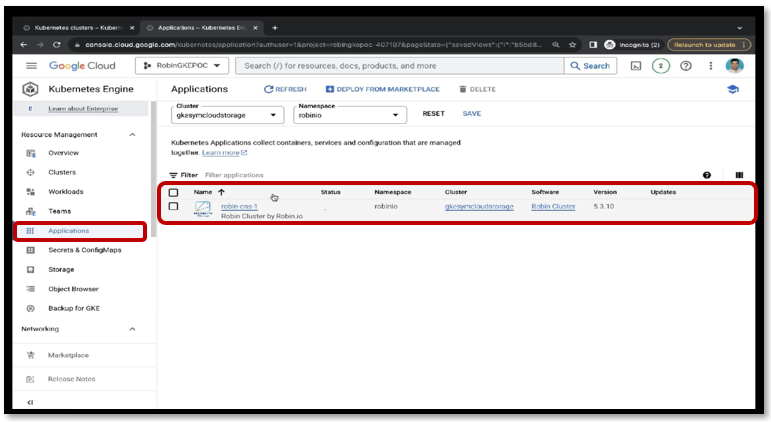Click the SAVE view button

[472, 114]
